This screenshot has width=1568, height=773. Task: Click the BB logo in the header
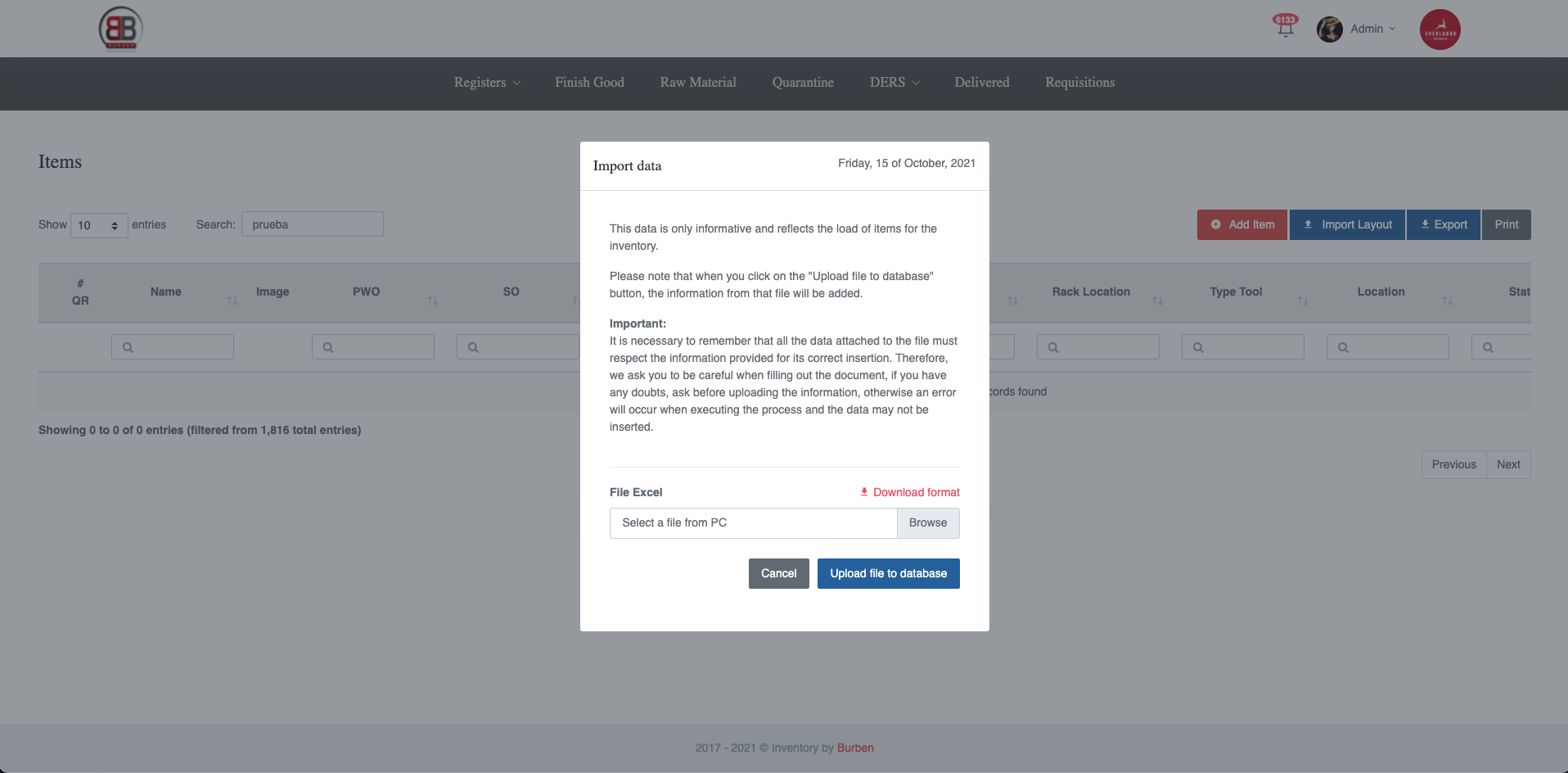coord(121,29)
